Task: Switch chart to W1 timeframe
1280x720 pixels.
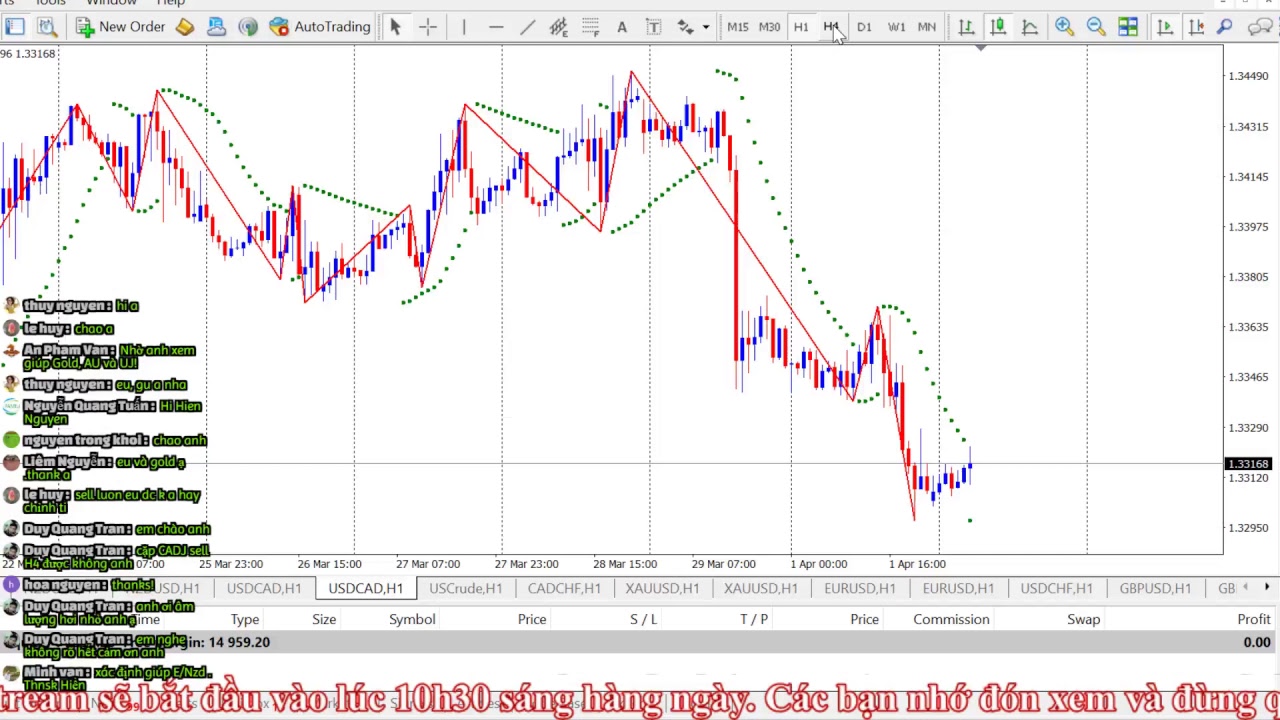Action: [x=896, y=27]
